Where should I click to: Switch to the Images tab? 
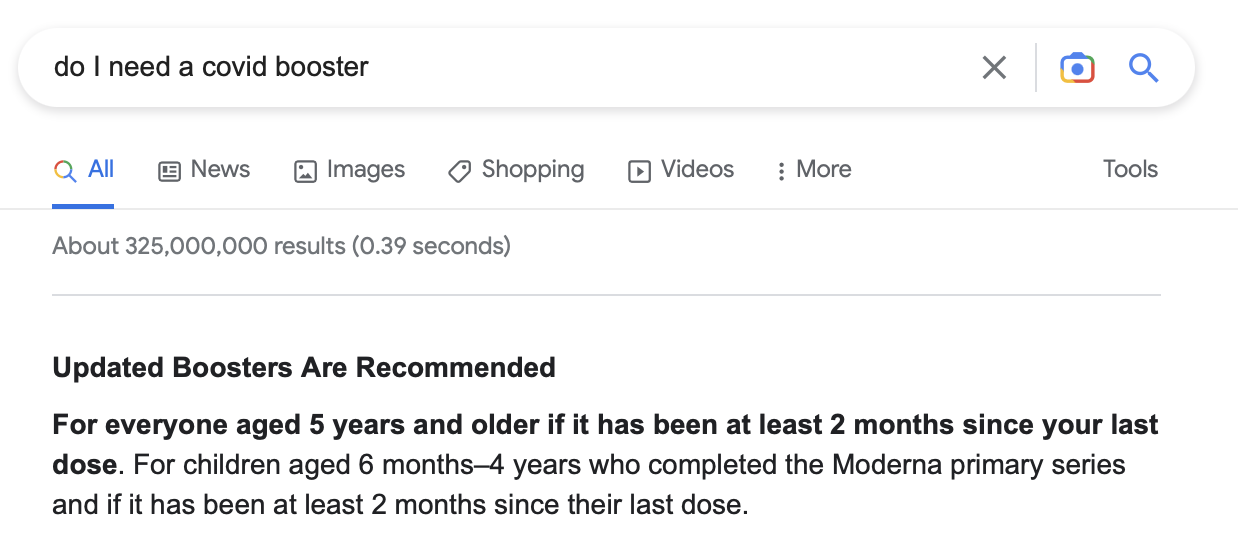click(365, 170)
